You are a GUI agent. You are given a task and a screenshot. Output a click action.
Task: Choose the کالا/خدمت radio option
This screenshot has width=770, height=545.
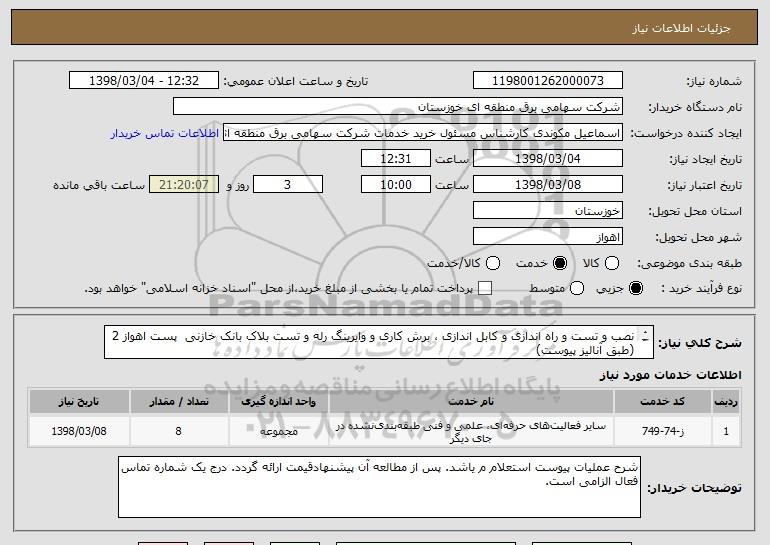pyautogui.click(x=491, y=263)
